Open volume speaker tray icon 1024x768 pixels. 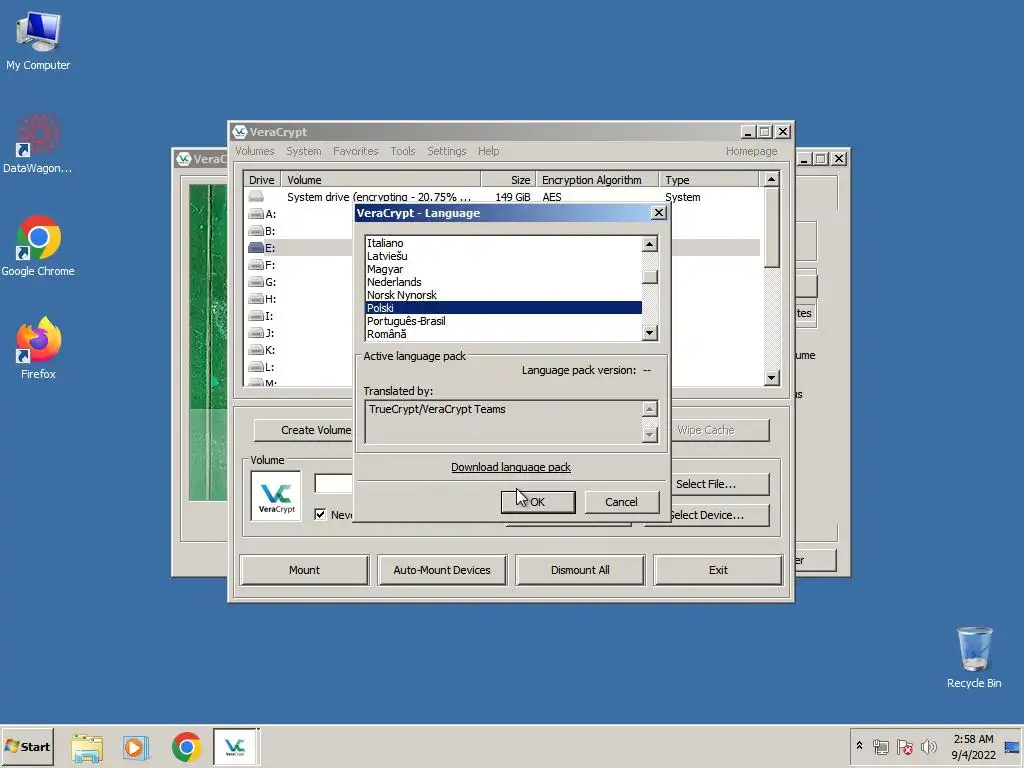(x=928, y=746)
